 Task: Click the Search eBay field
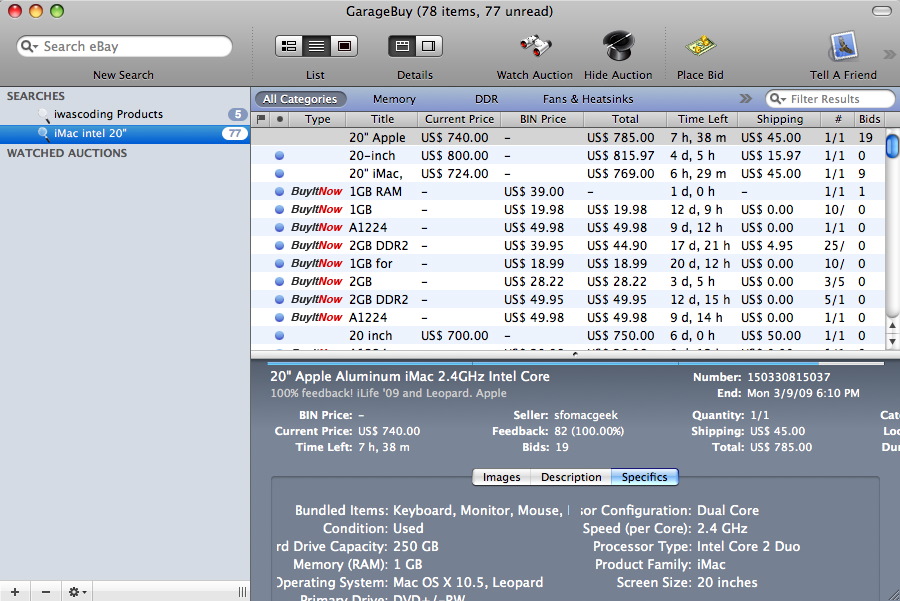pos(125,46)
